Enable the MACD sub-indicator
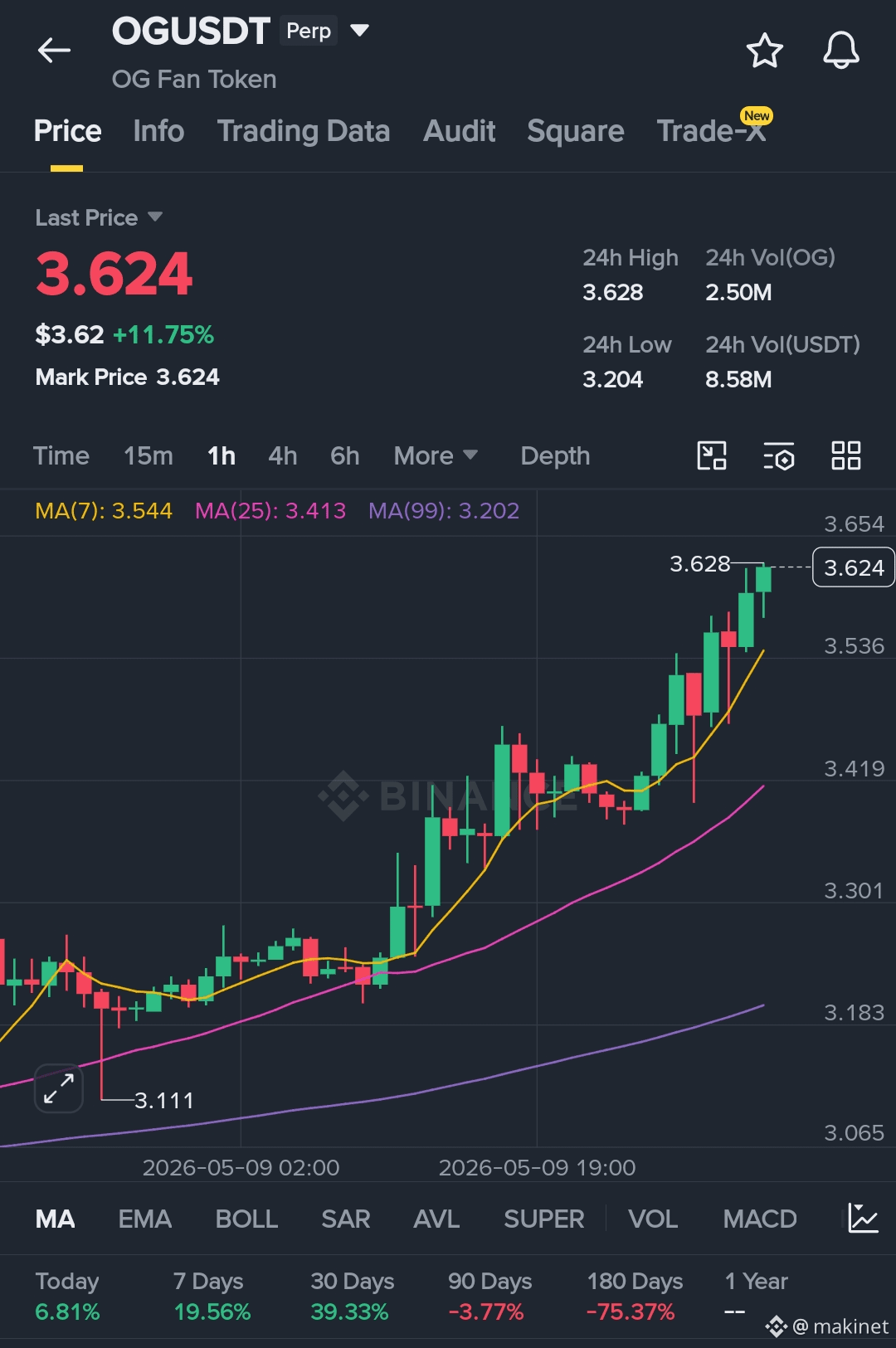The height and width of the screenshot is (1348, 896). pos(760,1219)
